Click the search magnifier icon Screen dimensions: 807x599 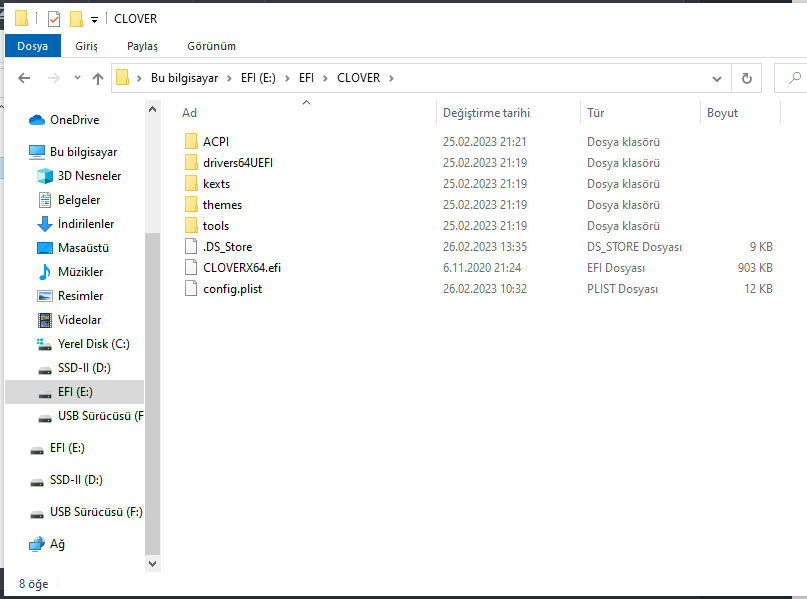click(x=795, y=78)
